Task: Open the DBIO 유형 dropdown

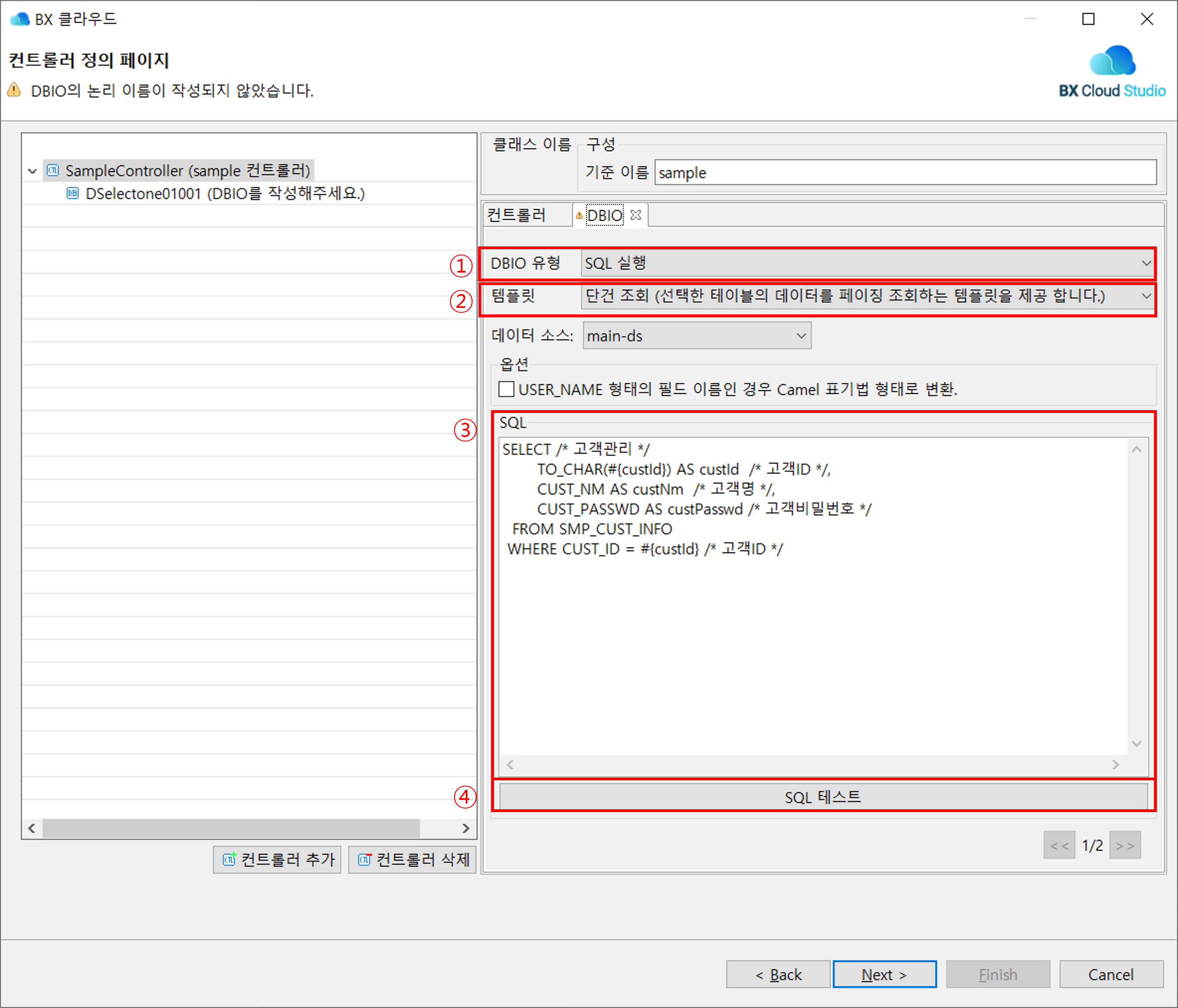Action: [x=867, y=263]
